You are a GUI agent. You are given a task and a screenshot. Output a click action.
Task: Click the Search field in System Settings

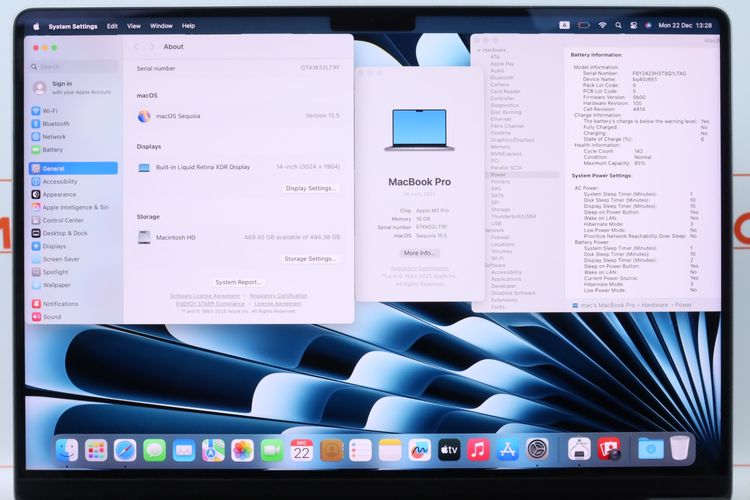pyautogui.click(x=74, y=67)
